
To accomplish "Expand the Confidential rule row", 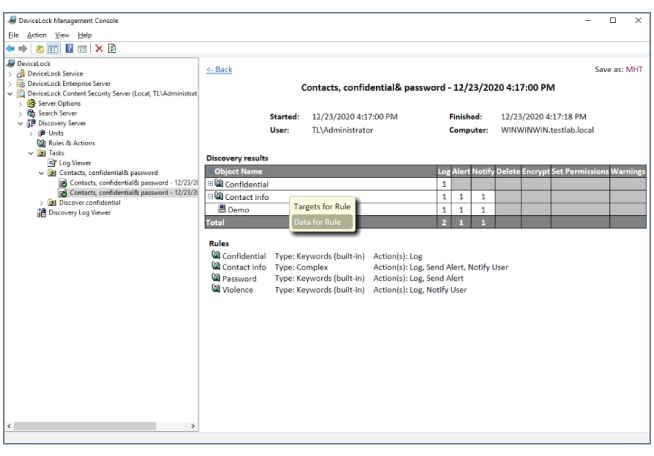I will 210,184.
